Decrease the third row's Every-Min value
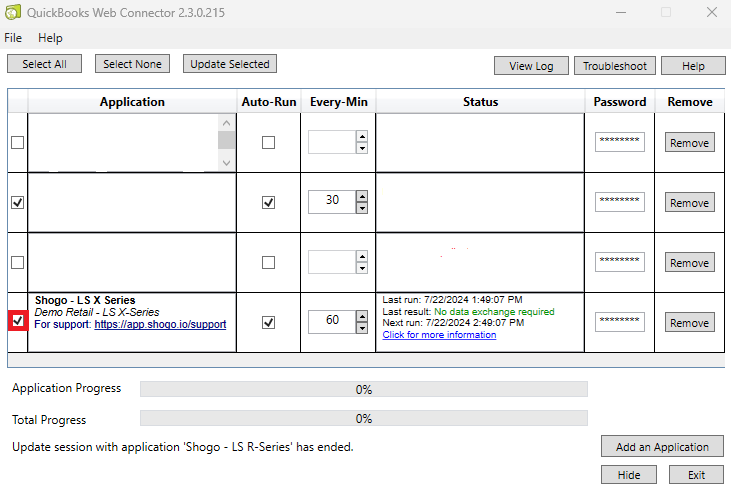 (362, 268)
